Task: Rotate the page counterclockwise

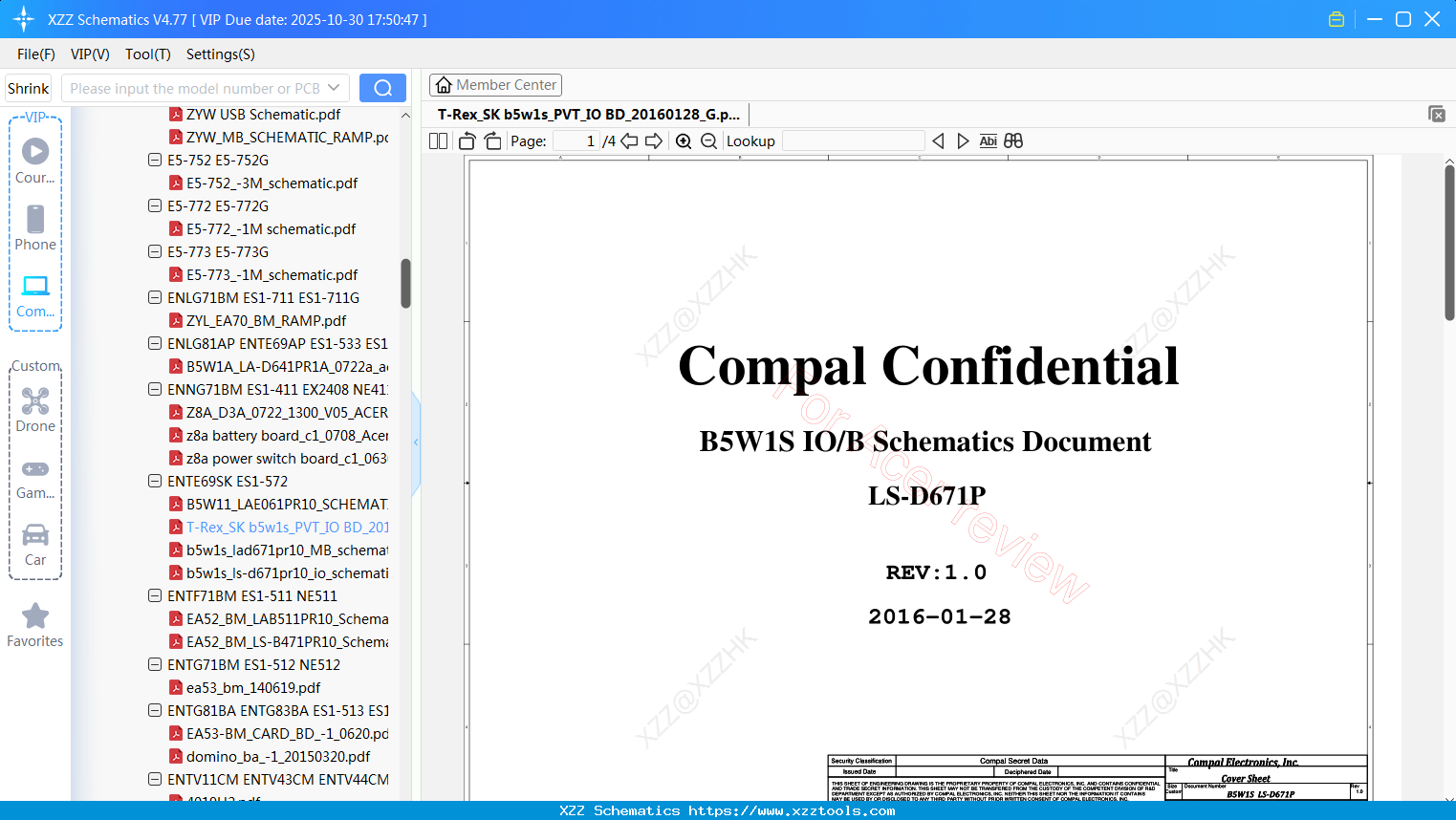Action: 467,140
